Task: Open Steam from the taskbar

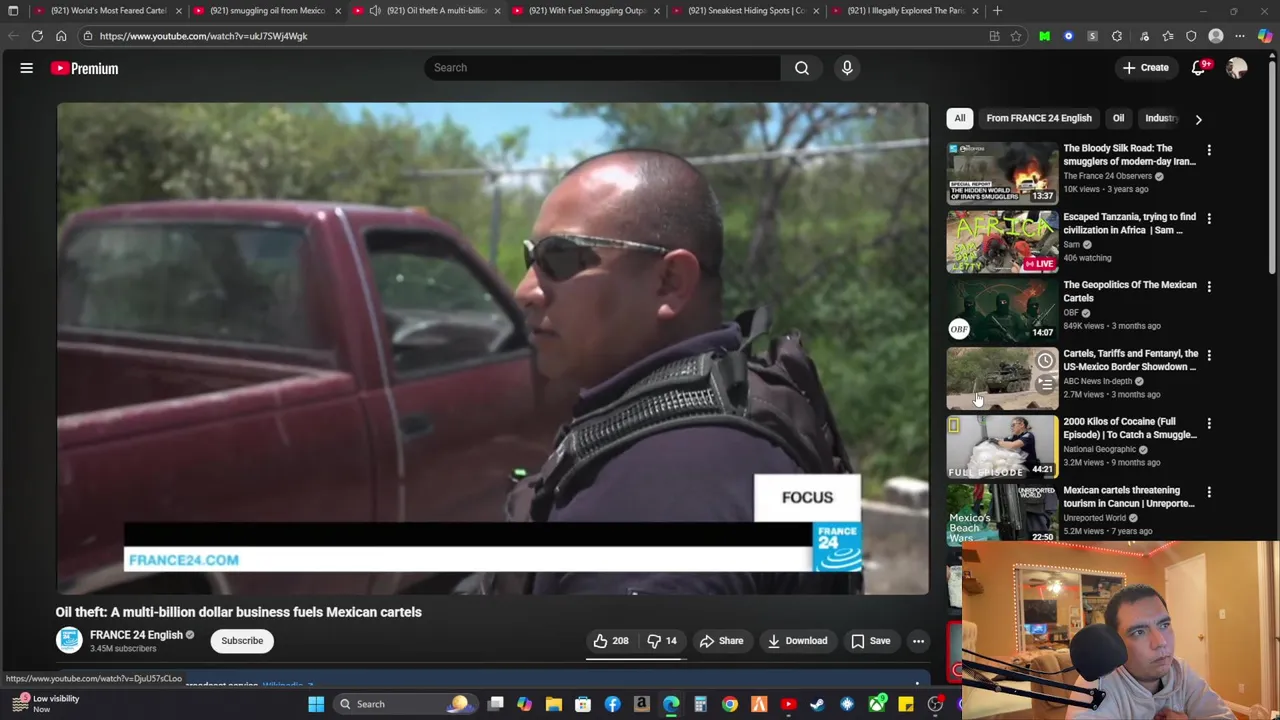Action: (x=817, y=704)
